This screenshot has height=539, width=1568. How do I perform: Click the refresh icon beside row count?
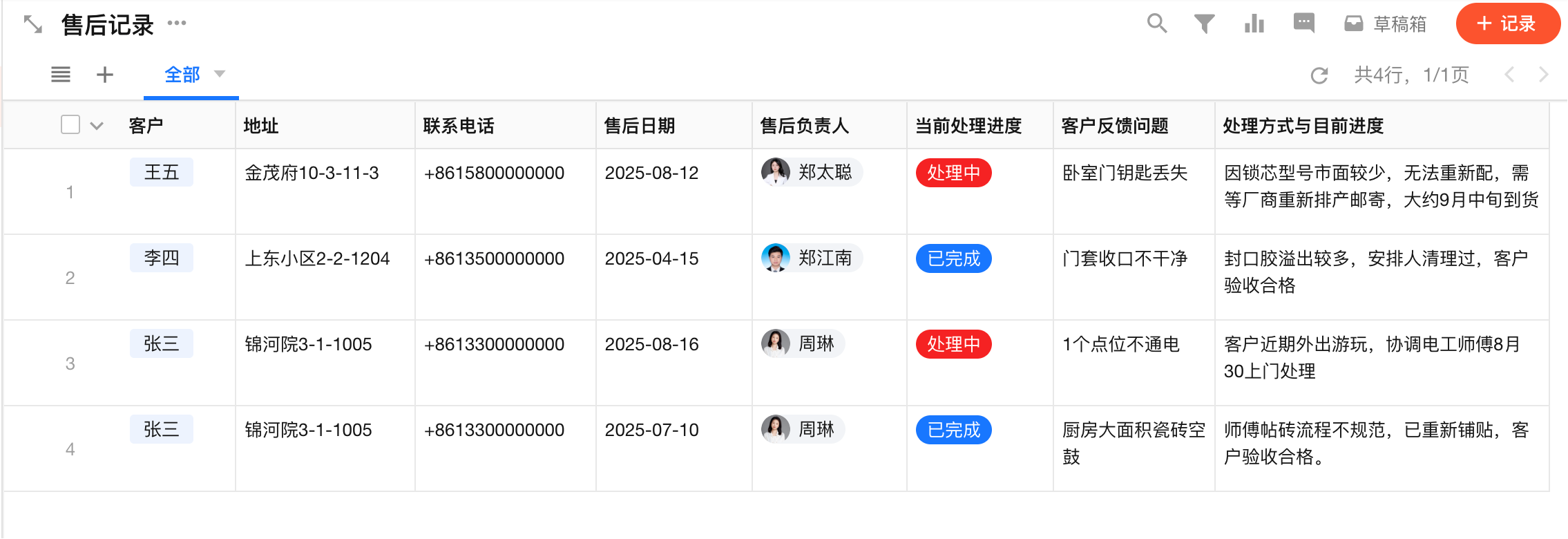(x=1319, y=75)
